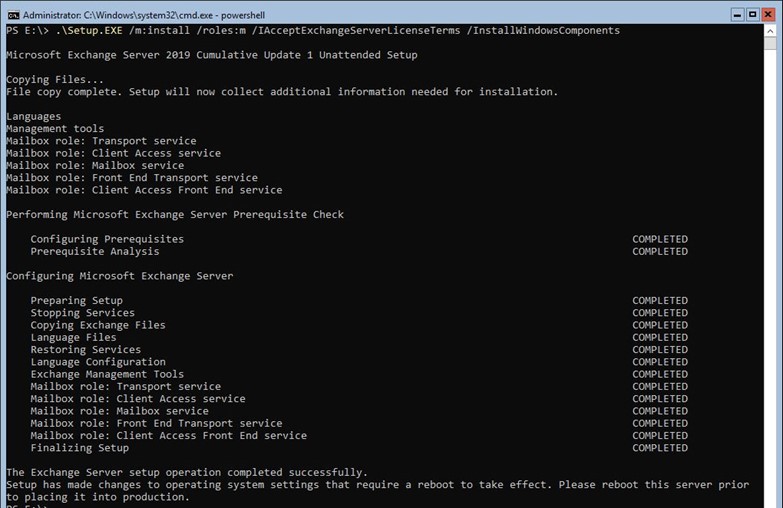Click the 'Stopping Services' line
Viewport: 783px width, 508px height.
(82, 313)
